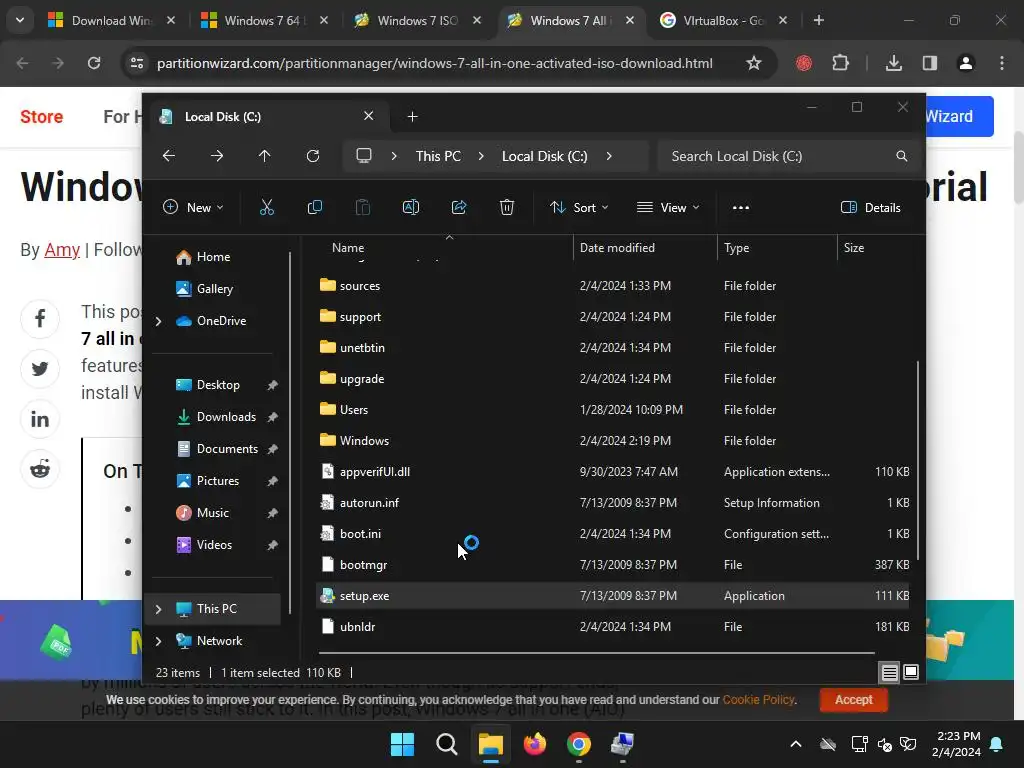Open the Windows Start menu
This screenshot has height=768, width=1024.
click(402, 744)
